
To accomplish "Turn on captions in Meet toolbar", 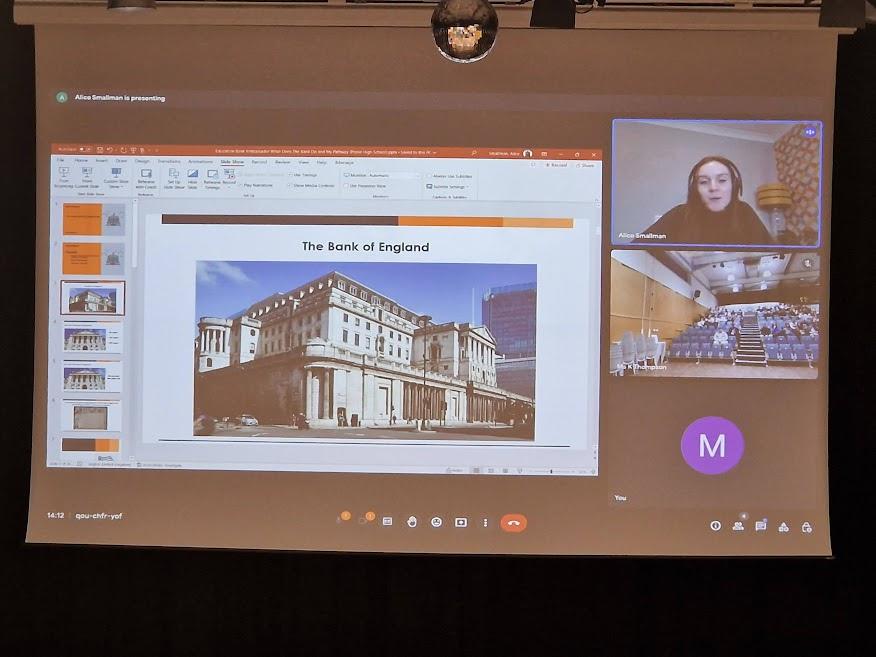I will click(387, 522).
